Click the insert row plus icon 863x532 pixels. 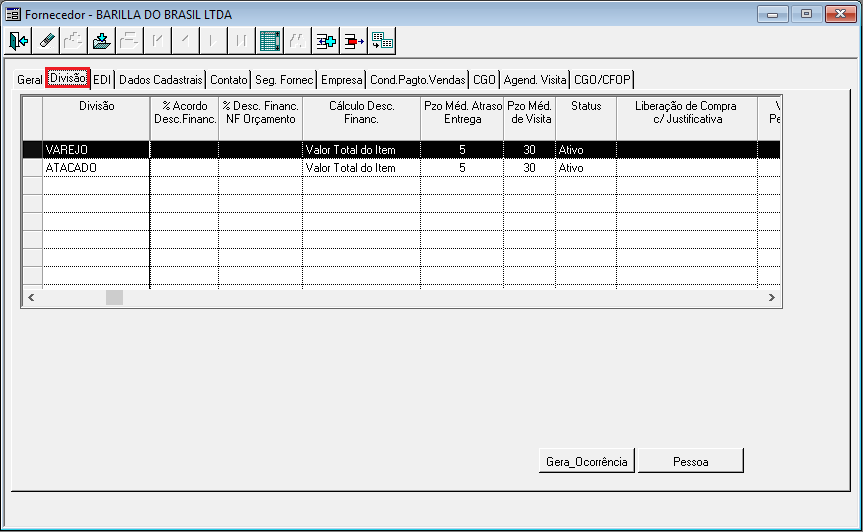tap(326, 41)
